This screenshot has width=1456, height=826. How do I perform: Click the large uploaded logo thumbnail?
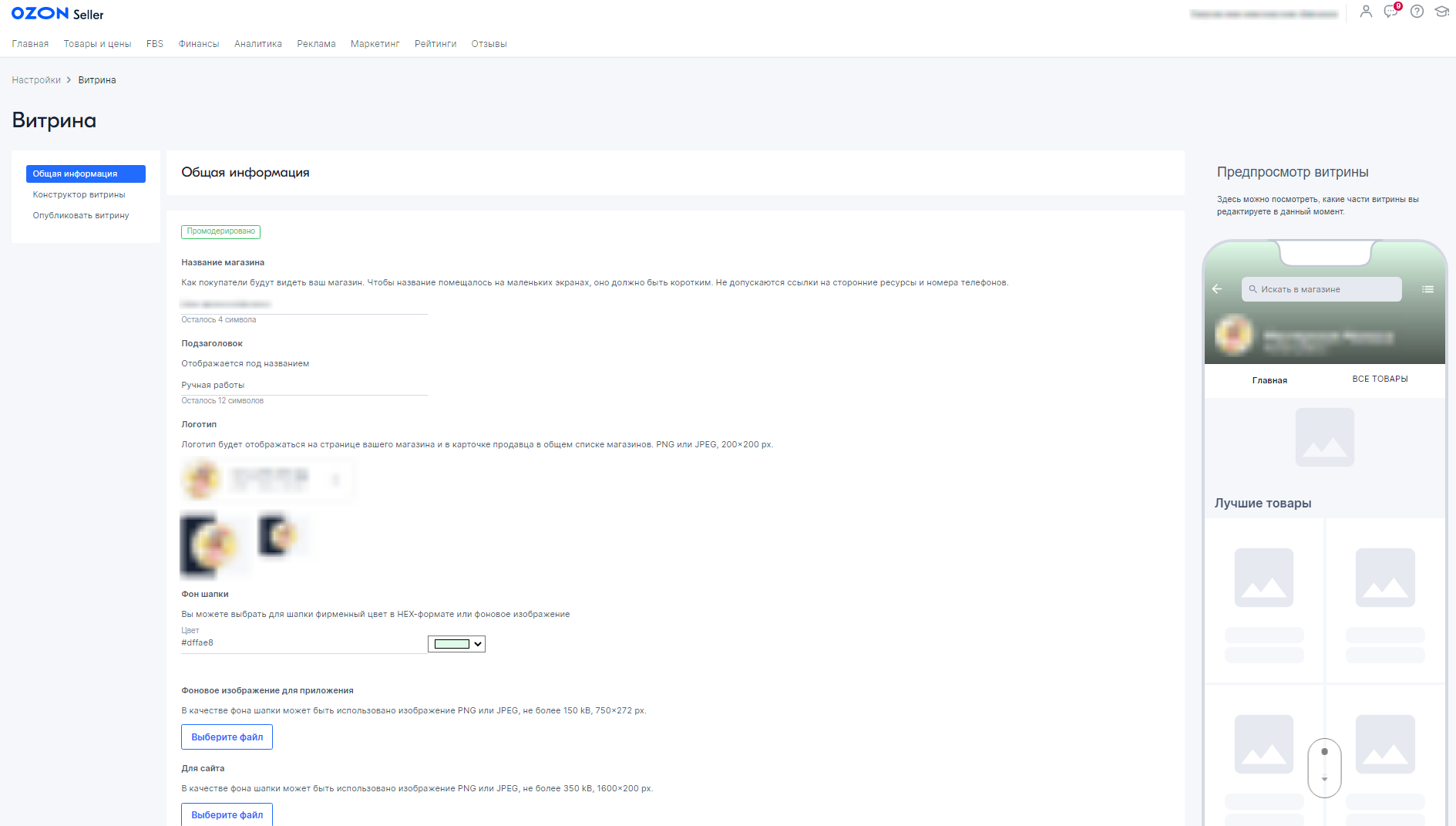[x=214, y=545]
